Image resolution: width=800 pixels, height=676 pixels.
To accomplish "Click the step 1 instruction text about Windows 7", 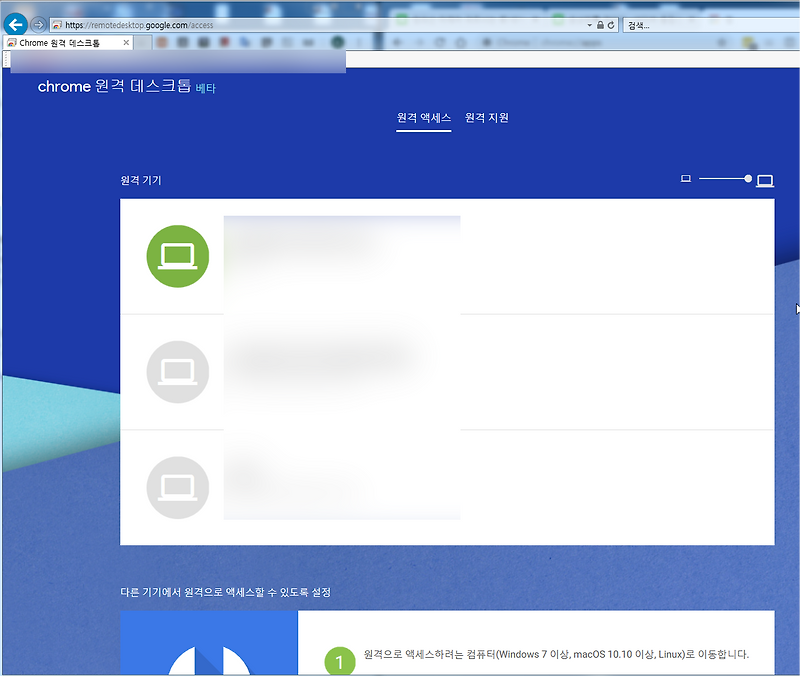I will point(556,654).
